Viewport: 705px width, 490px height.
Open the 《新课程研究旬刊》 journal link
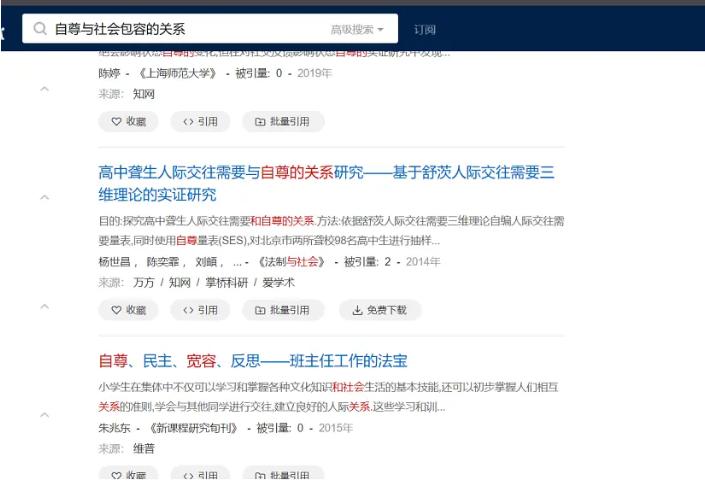pyautogui.click(x=193, y=428)
